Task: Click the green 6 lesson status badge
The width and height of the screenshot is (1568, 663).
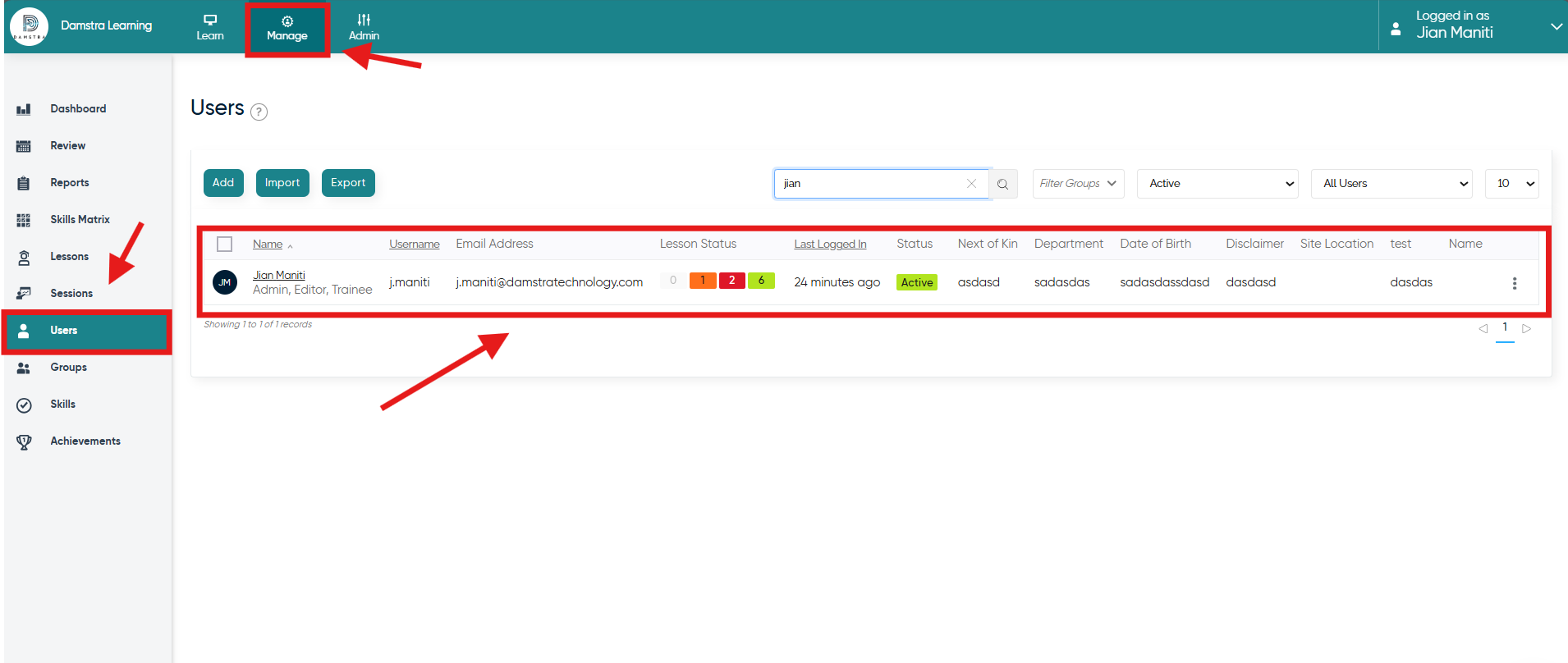Action: coord(762,280)
